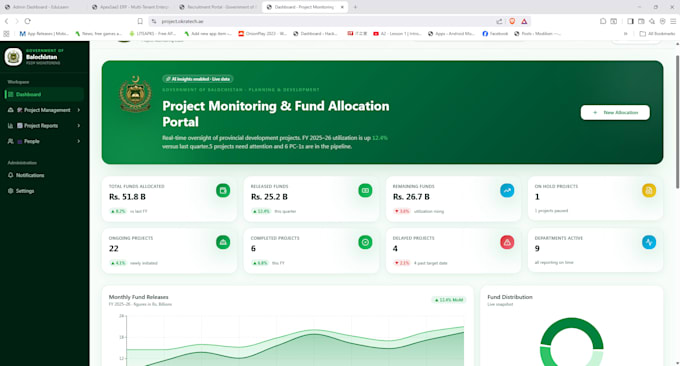680x366 pixels.
Task: Click the browser reload icon
Action: [x=27, y=21]
